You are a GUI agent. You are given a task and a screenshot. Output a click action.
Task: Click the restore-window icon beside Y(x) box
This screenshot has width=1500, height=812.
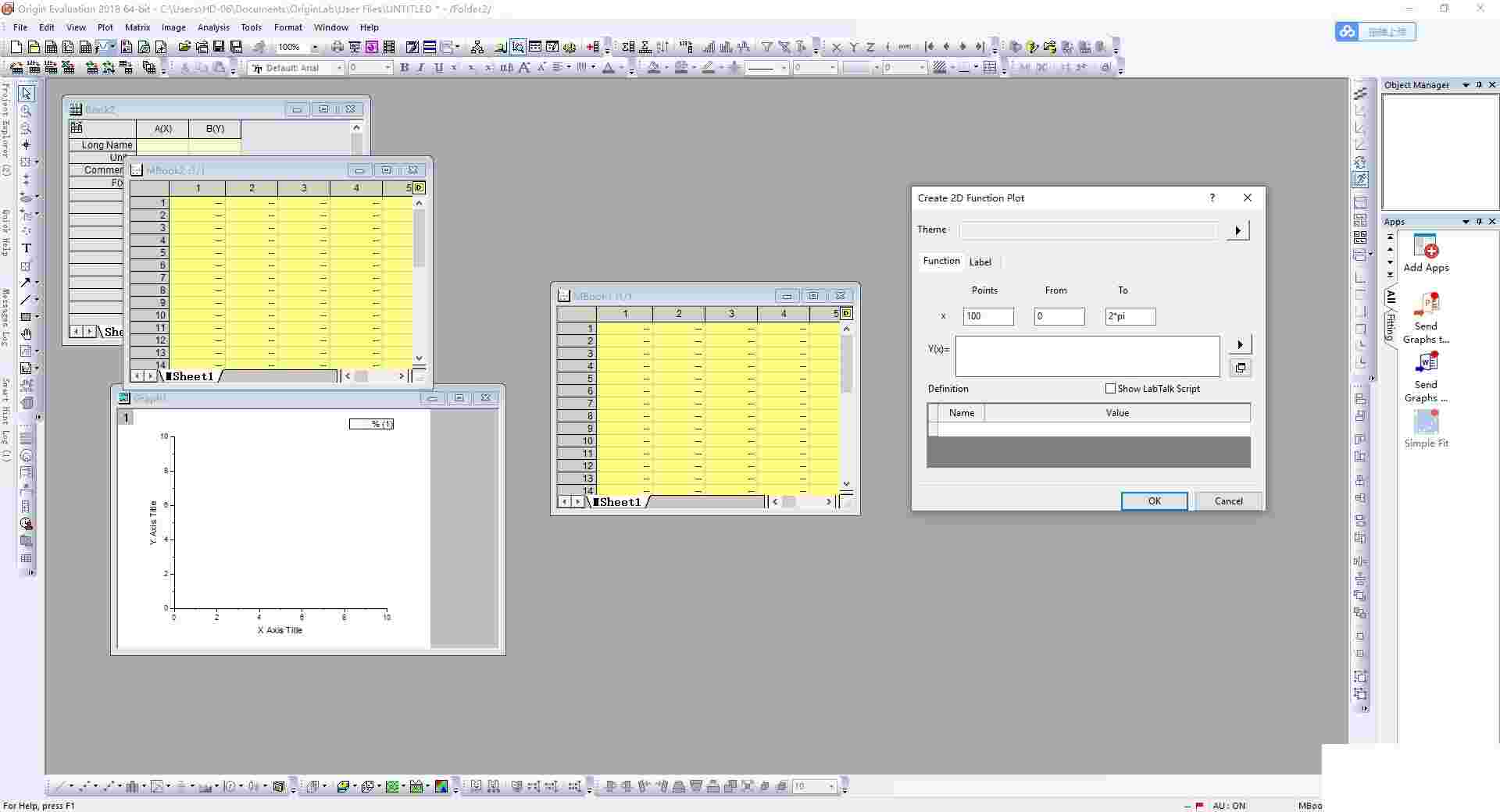tap(1240, 368)
